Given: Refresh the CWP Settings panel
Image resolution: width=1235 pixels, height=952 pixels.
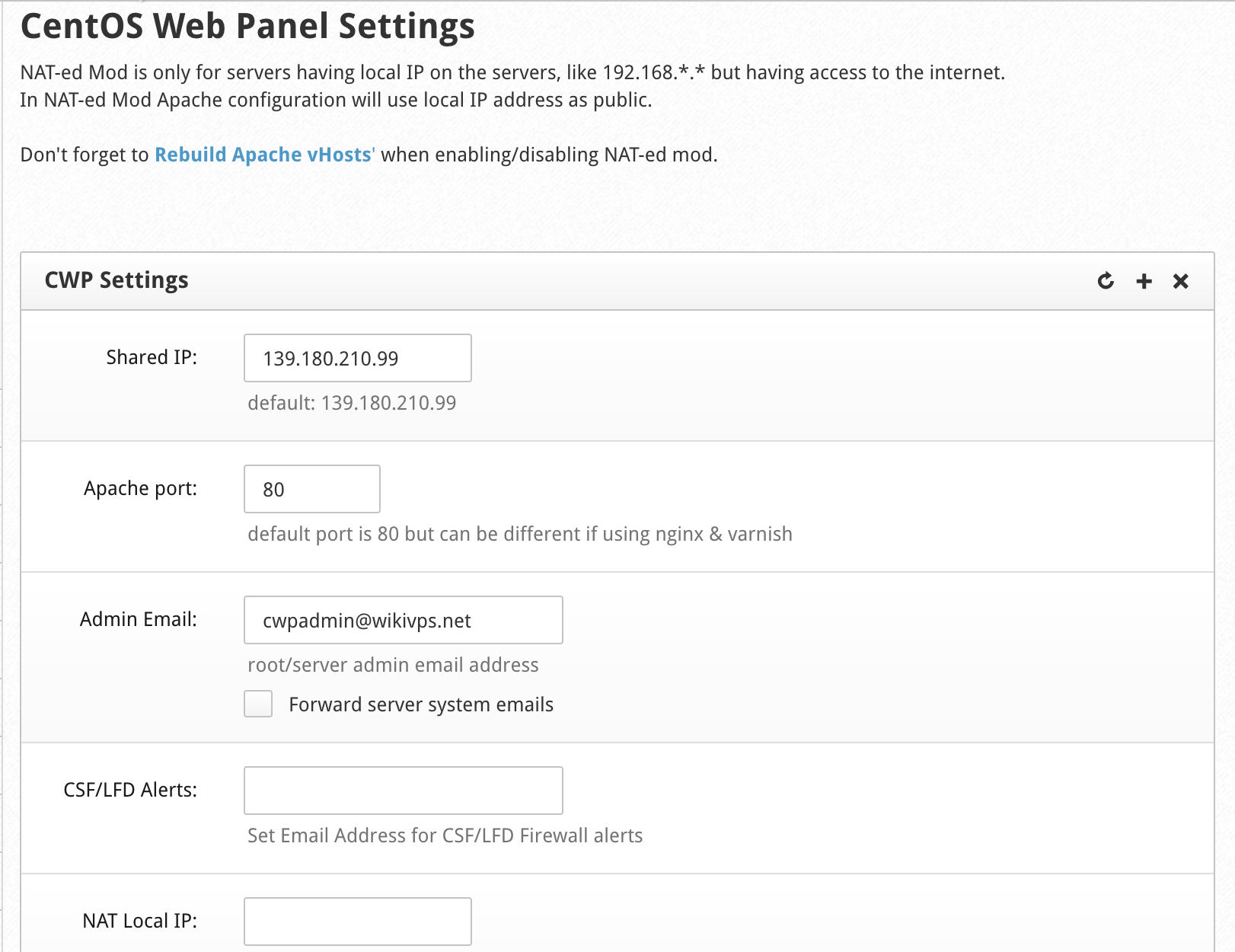Looking at the screenshot, I should [x=1106, y=281].
